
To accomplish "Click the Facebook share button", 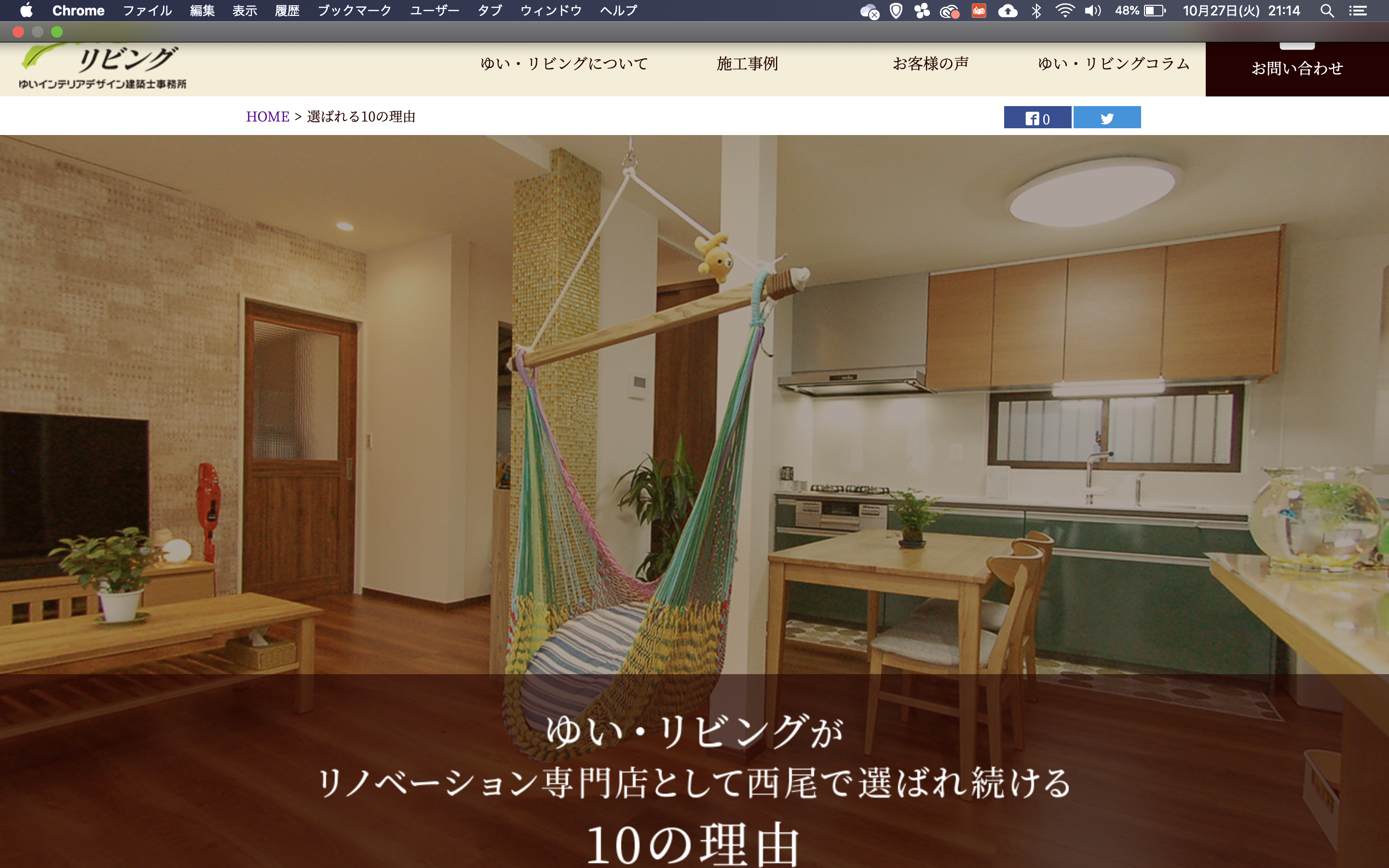I will tap(1037, 117).
